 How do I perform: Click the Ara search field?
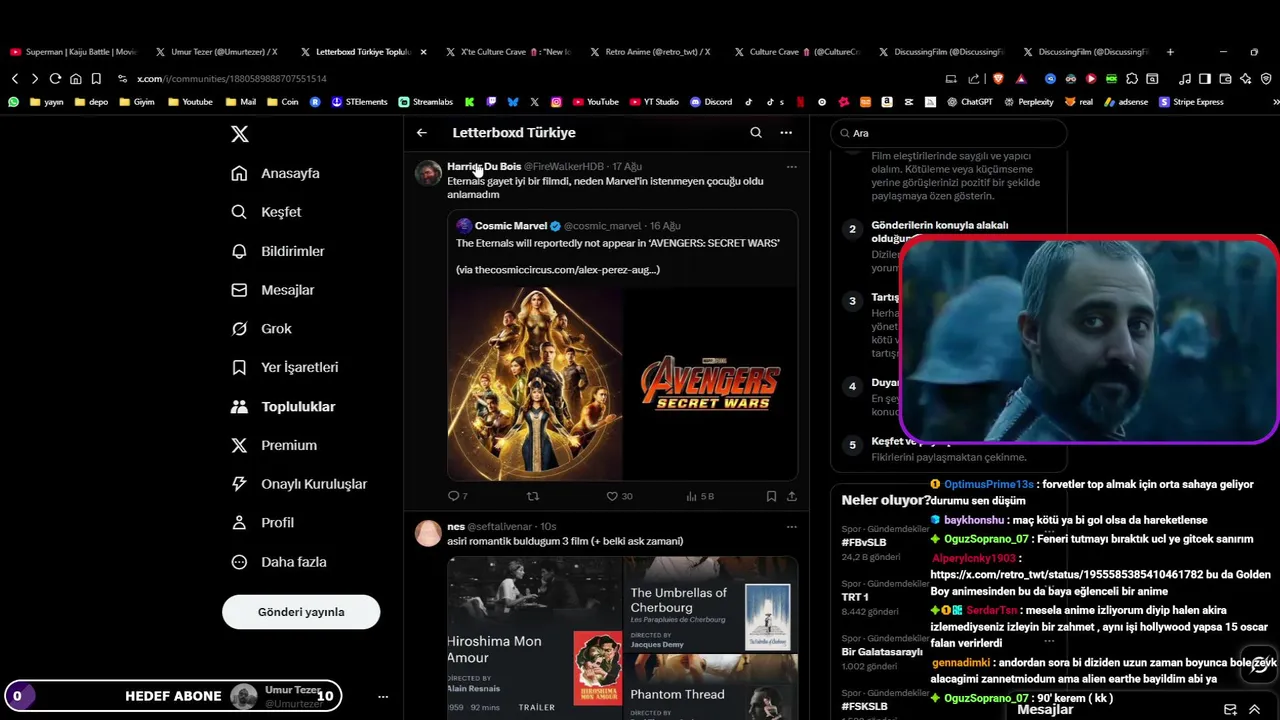tap(949, 133)
